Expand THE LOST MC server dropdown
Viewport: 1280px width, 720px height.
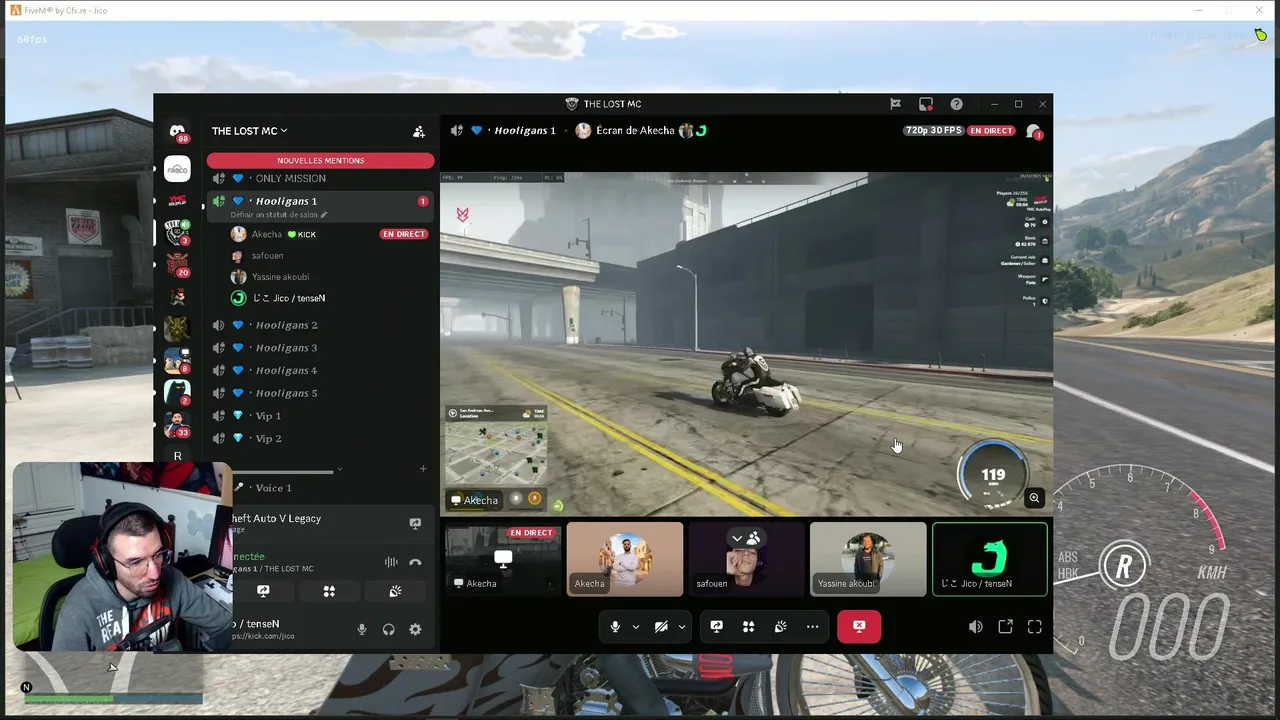coord(250,131)
